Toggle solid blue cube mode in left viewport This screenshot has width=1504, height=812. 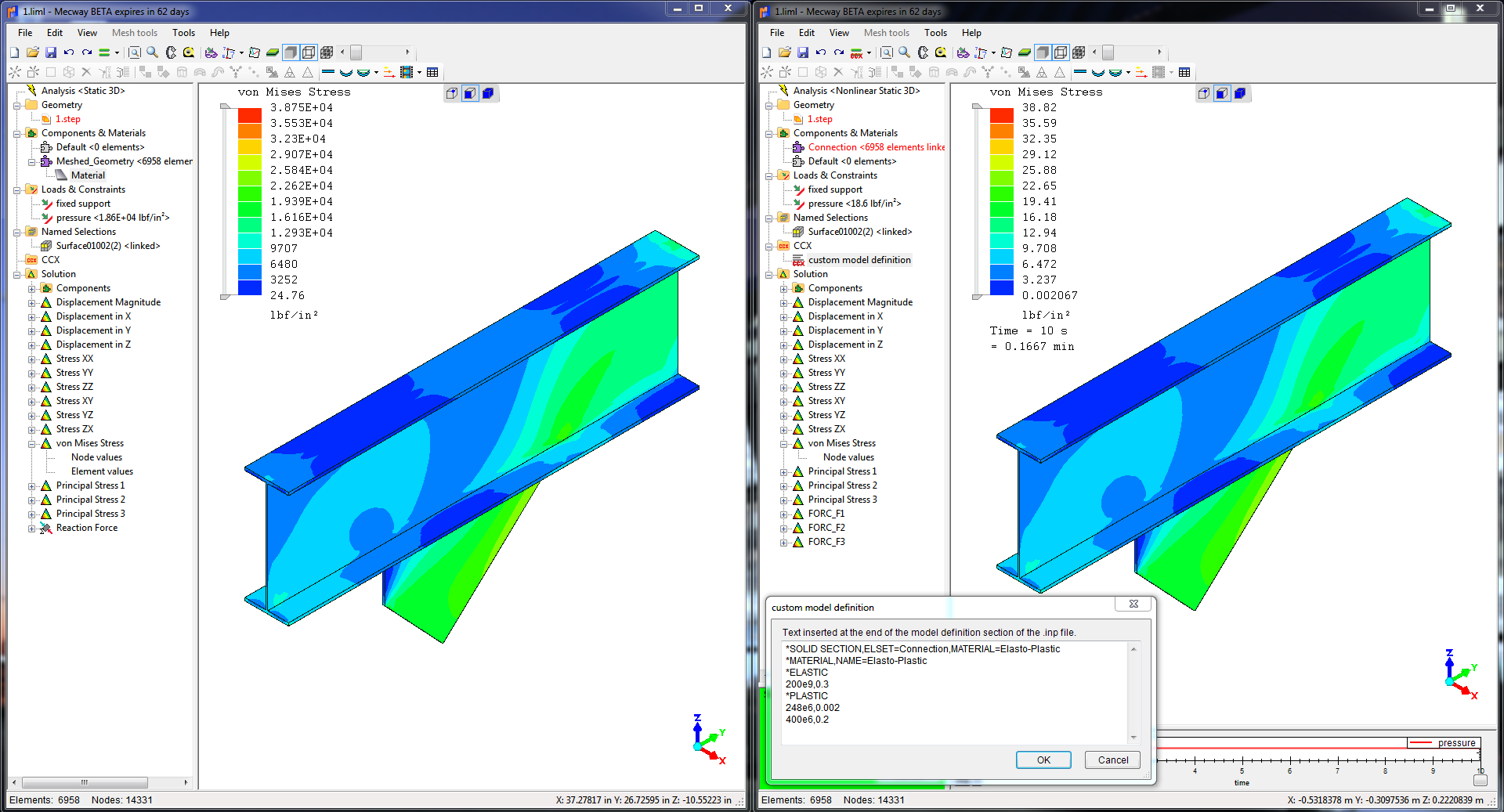point(488,93)
